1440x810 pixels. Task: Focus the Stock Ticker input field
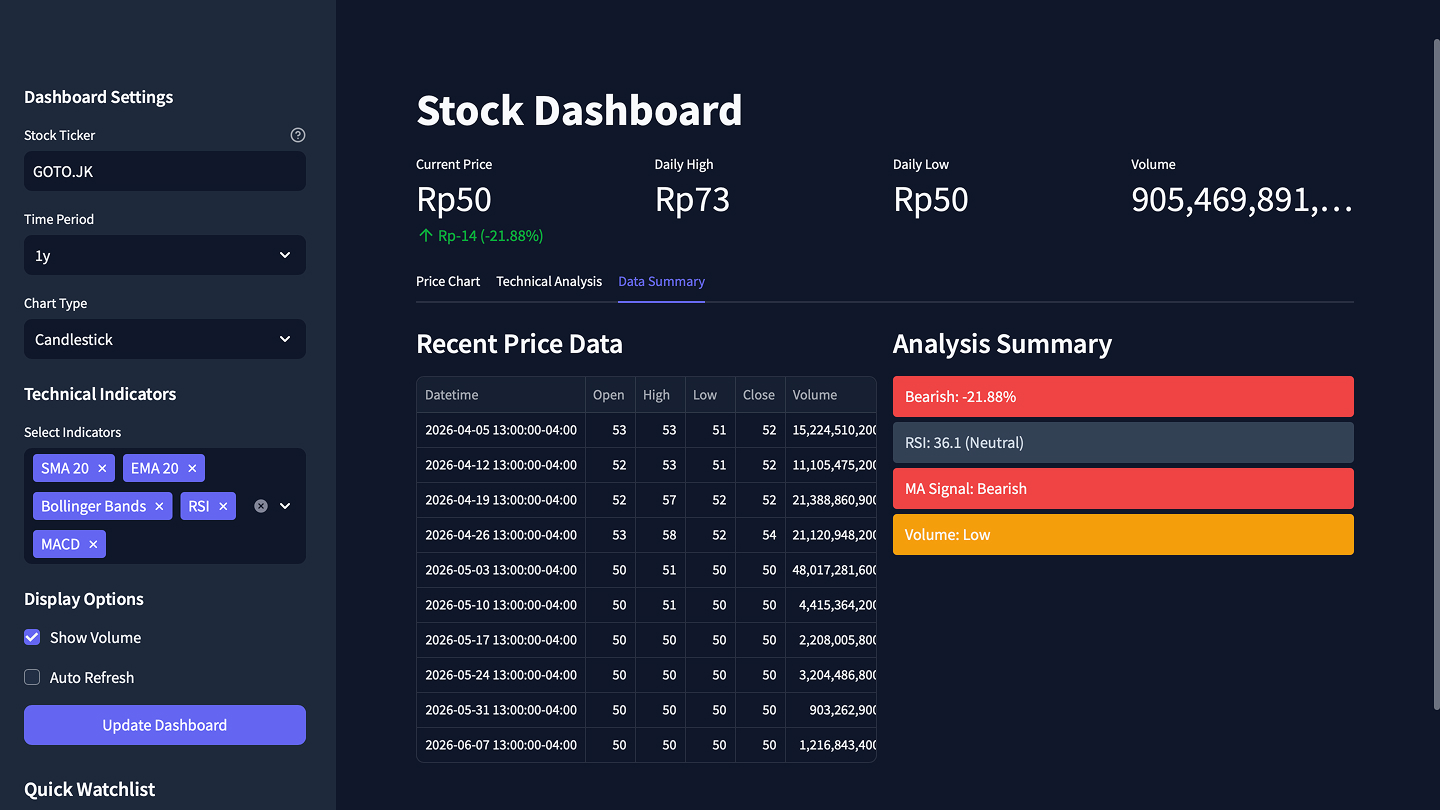coord(165,171)
